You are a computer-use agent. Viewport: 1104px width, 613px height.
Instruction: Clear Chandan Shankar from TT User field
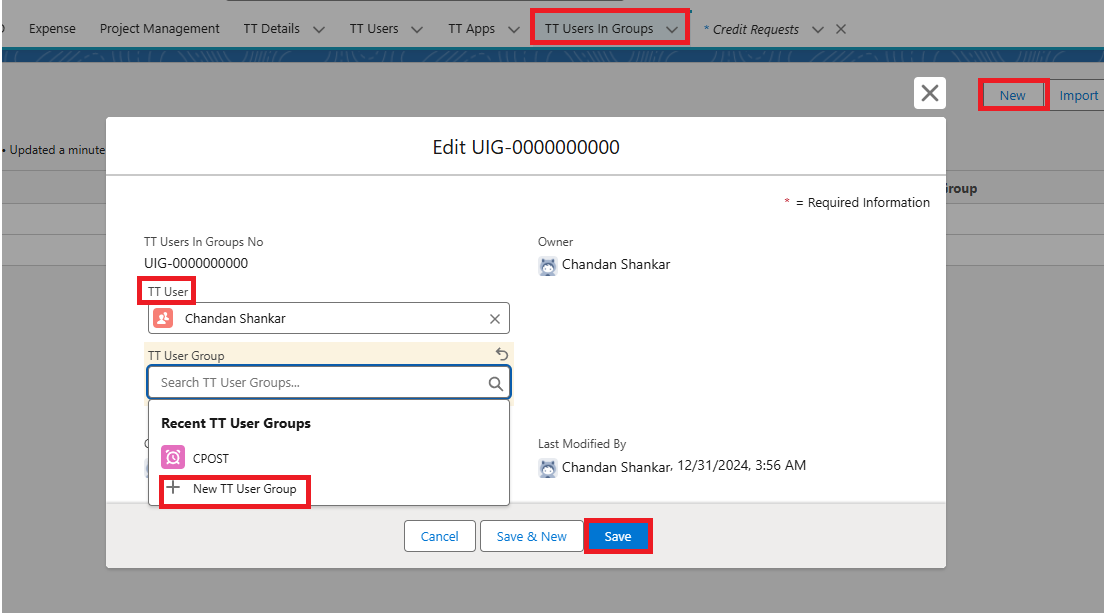(x=495, y=319)
